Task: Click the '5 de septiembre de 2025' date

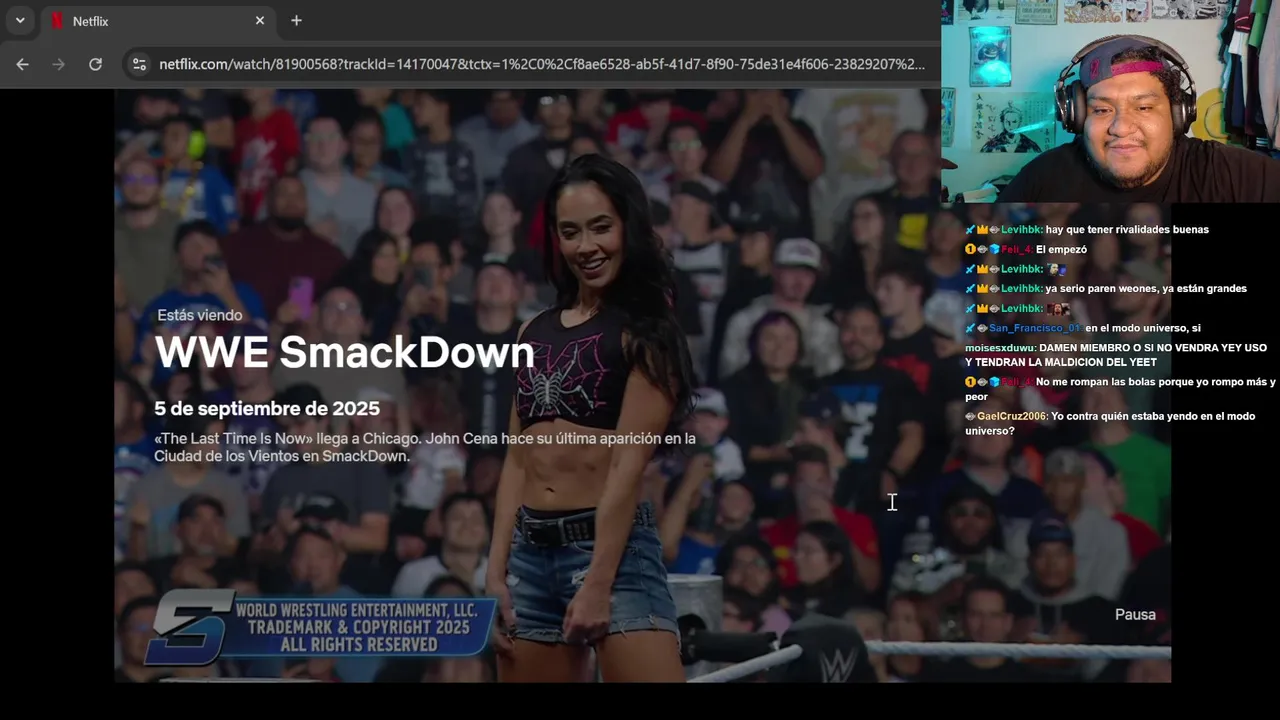Action: (x=267, y=408)
